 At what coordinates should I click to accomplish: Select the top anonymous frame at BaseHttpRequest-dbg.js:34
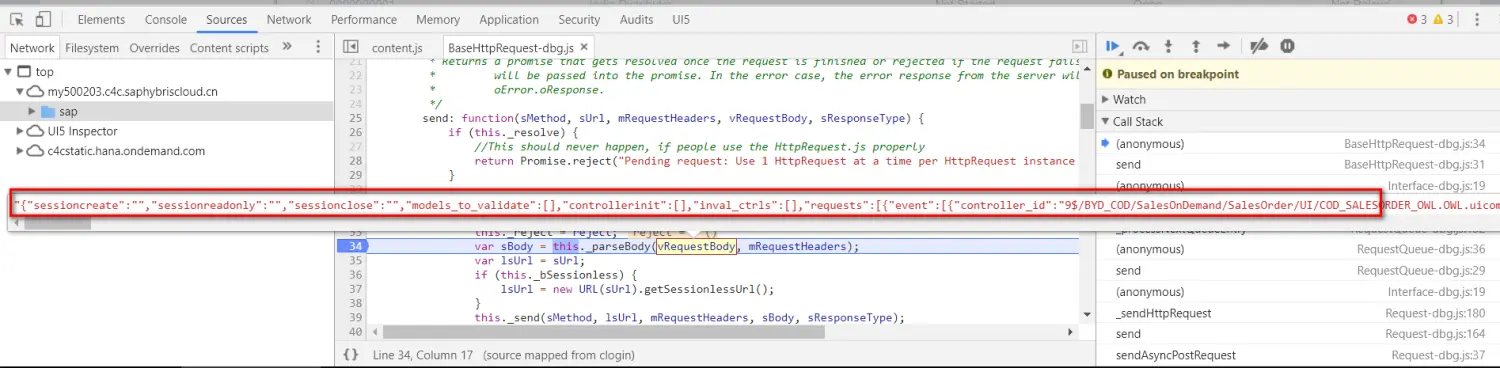[1298, 143]
